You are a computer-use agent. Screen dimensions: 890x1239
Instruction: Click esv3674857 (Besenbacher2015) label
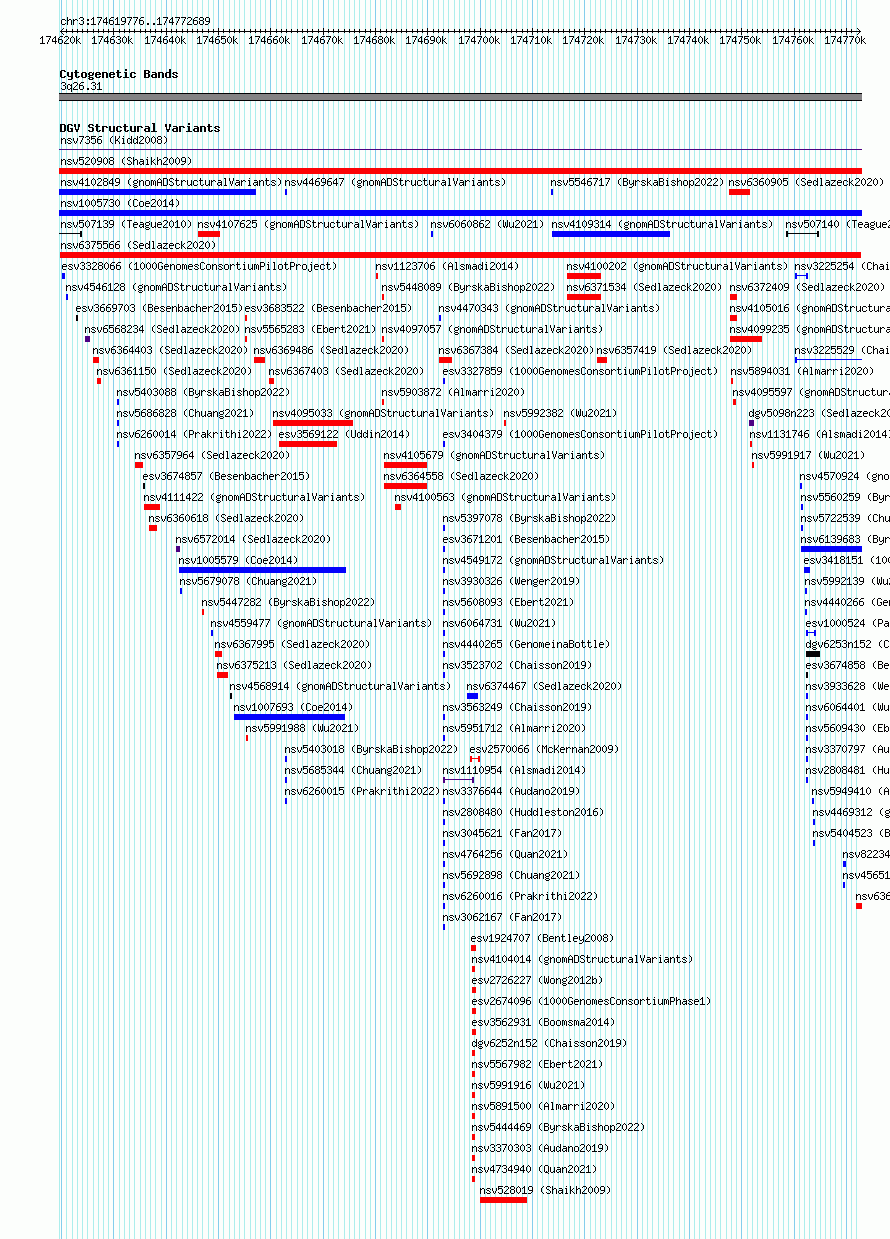(226, 476)
